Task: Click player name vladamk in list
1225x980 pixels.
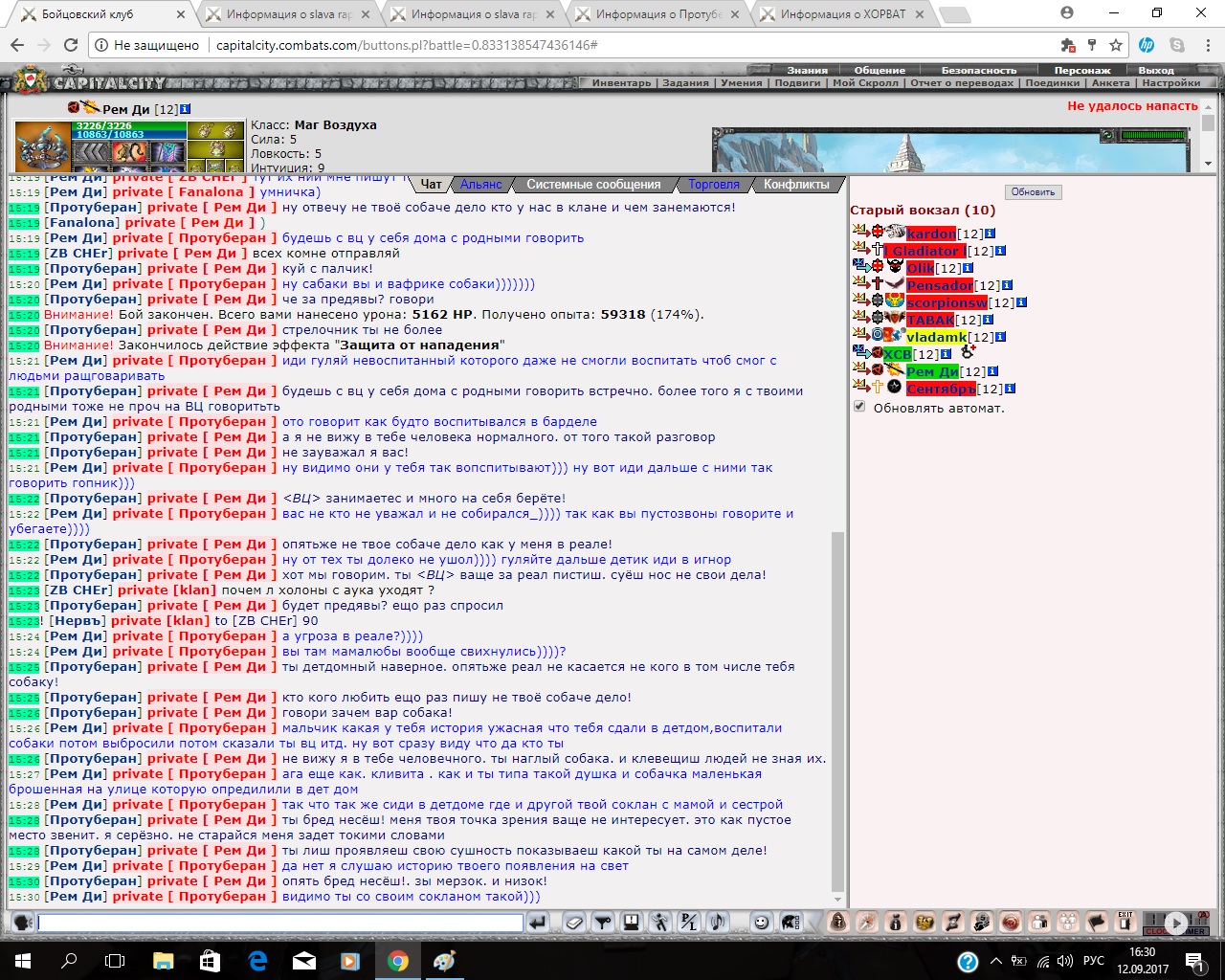Action: [x=937, y=337]
